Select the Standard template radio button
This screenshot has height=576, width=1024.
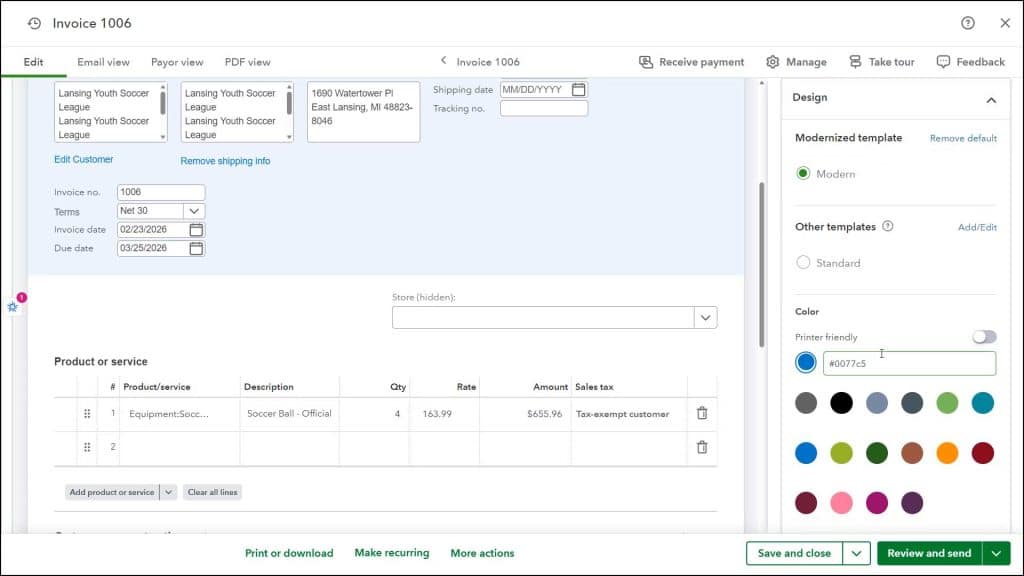[803, 262]
